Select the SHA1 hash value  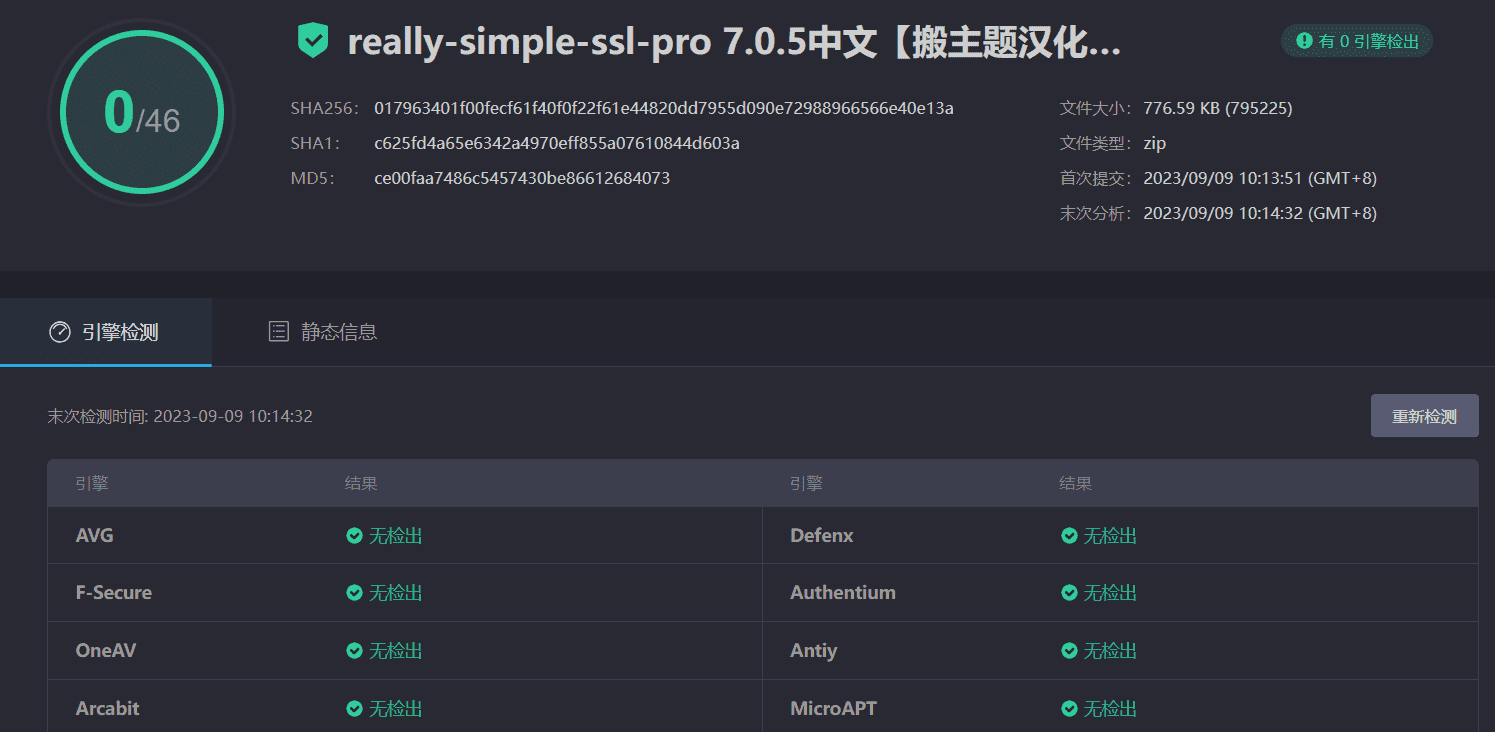click(557, 143)
